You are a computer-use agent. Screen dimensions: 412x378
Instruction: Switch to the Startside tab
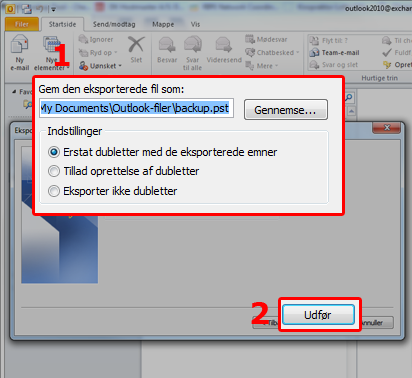pyautogui.click(x=62, y=24)
